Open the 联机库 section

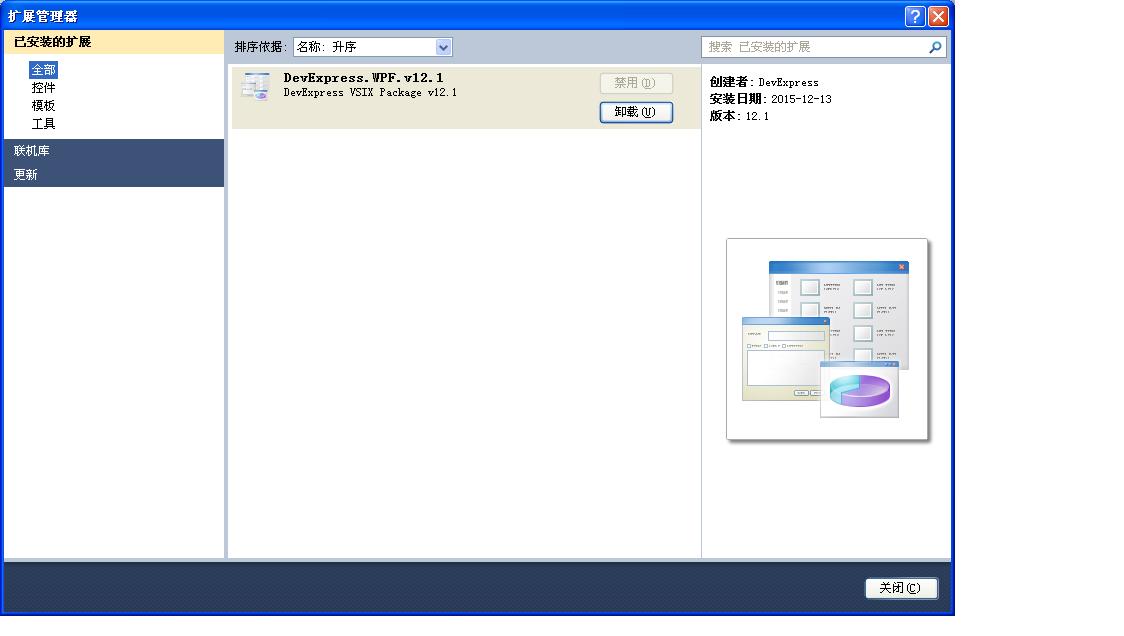pos(114,151)
